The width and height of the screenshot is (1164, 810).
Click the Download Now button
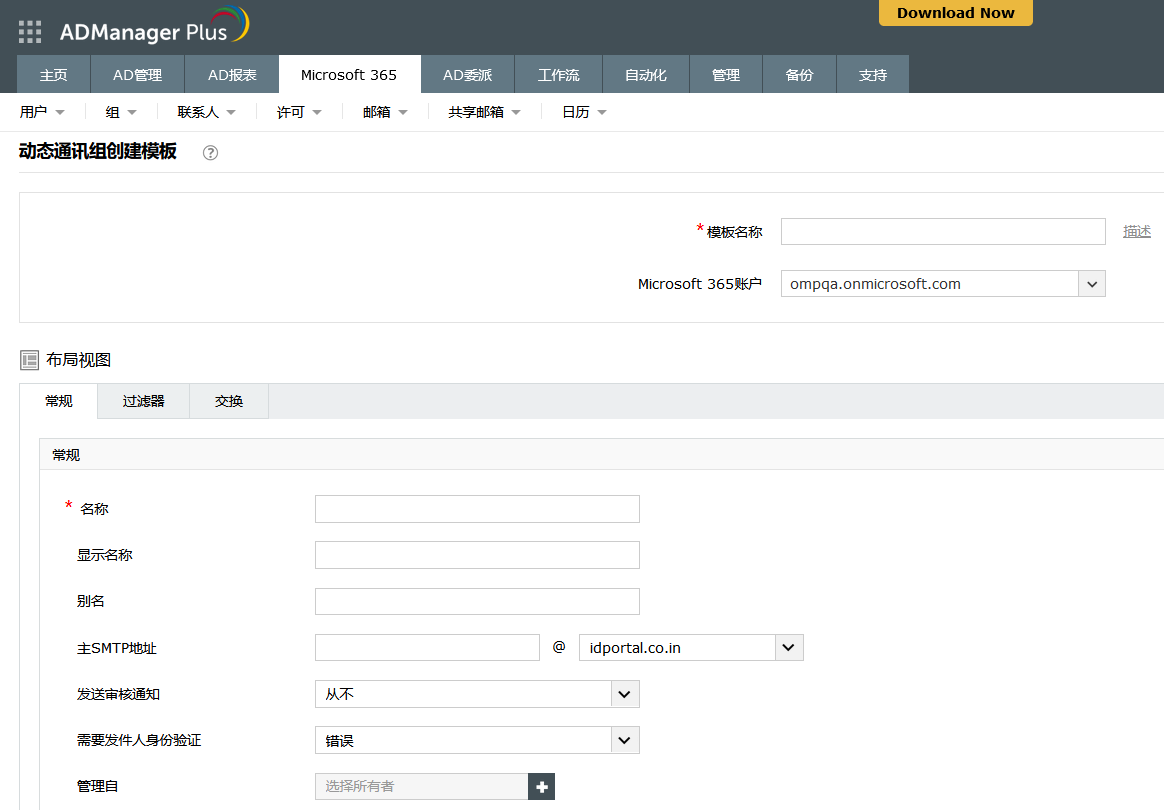(955, 13)
